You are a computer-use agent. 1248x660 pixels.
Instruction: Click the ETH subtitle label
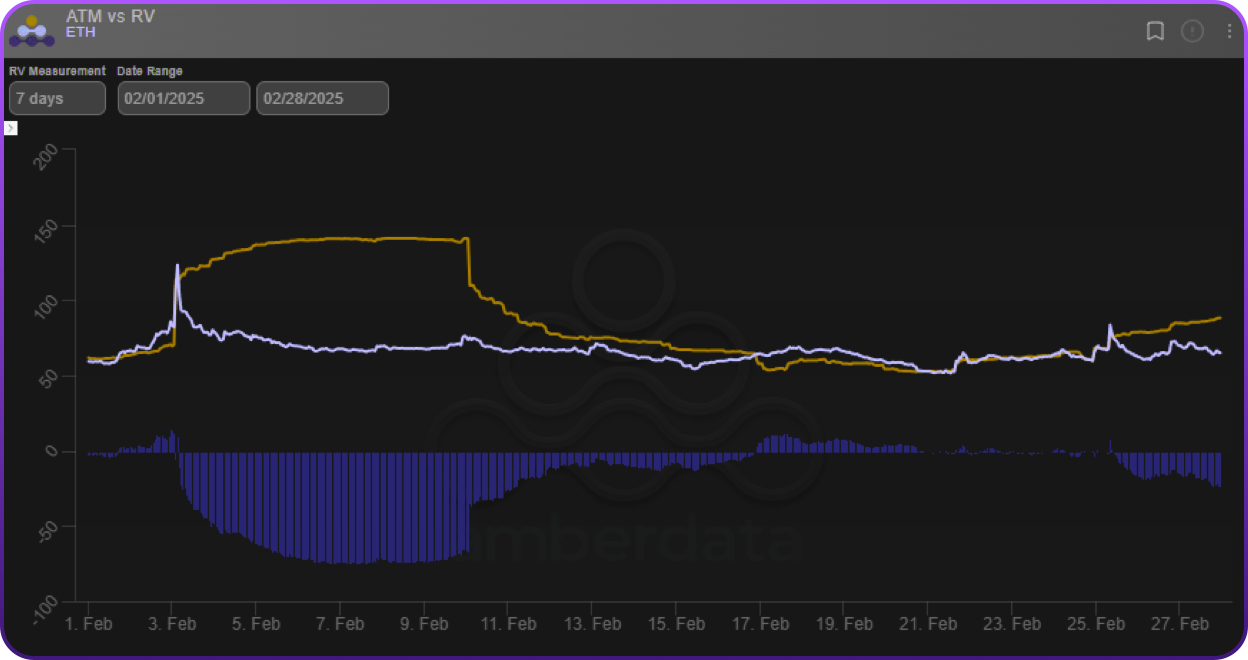coord(80,33)
